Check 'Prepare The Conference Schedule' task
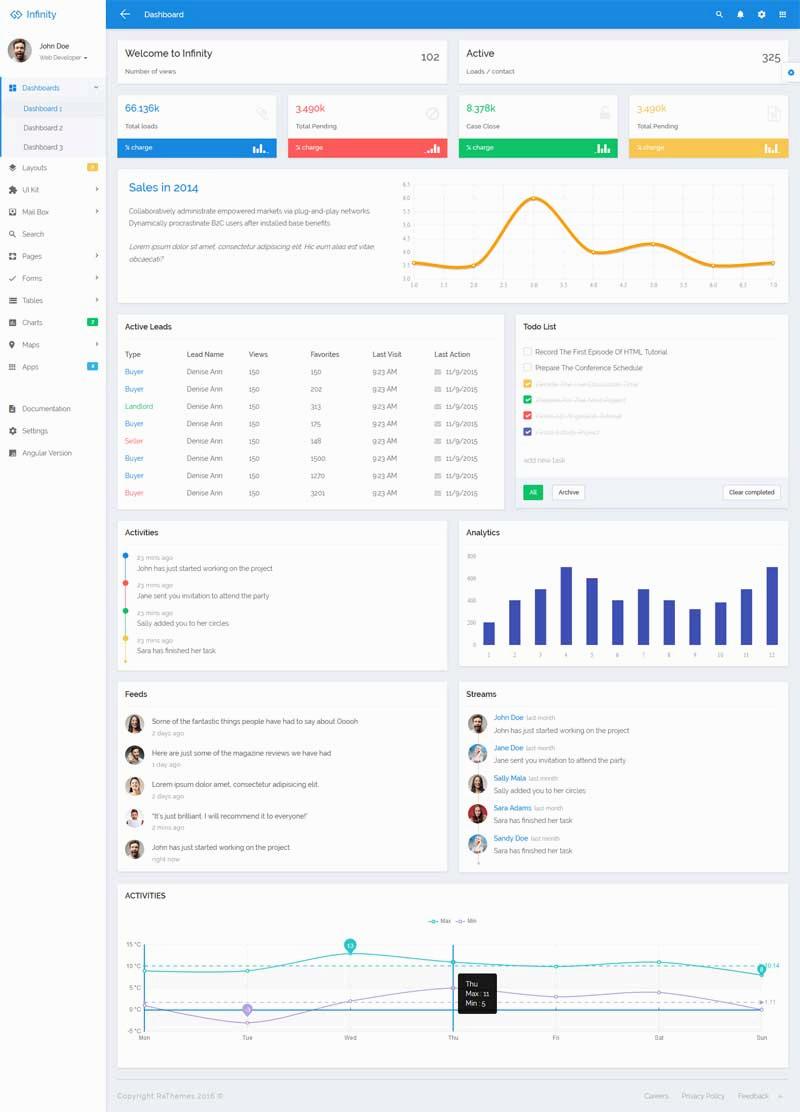 [x=528, y=368]
